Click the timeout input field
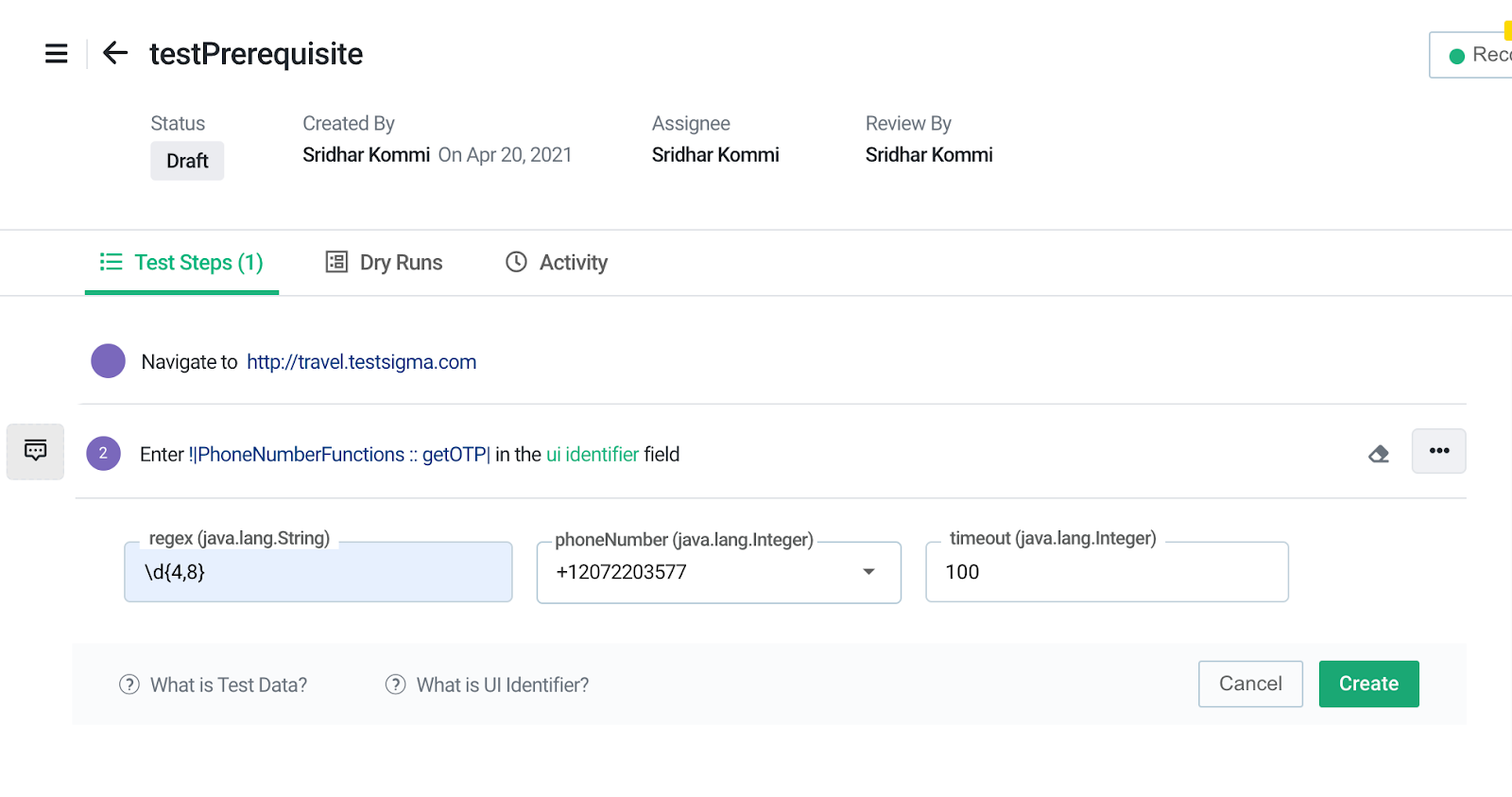Image resolution: width=1512 pixels, height=797 pixels. point(1107,572)
